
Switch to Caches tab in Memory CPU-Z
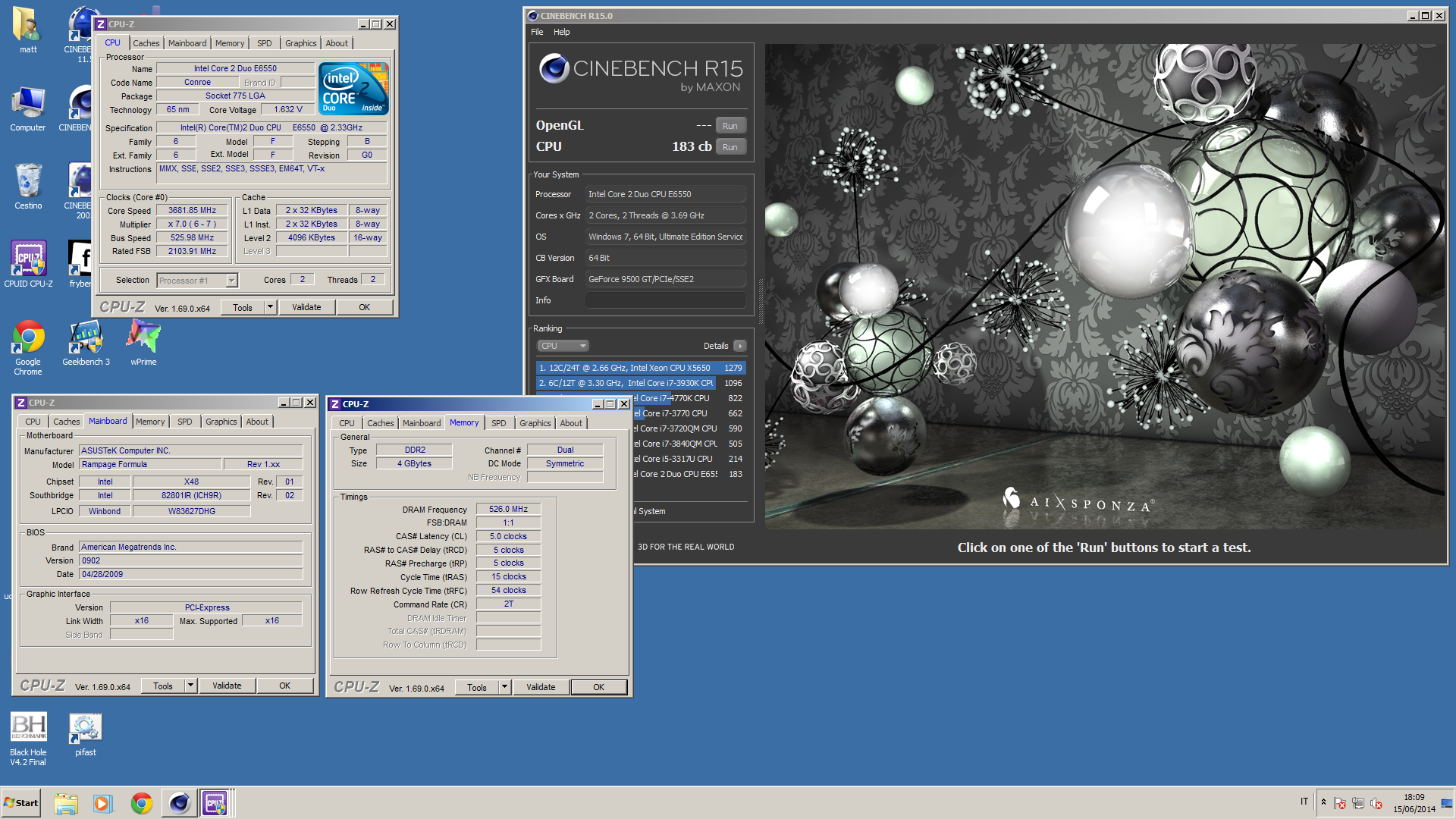click(381, 423)
